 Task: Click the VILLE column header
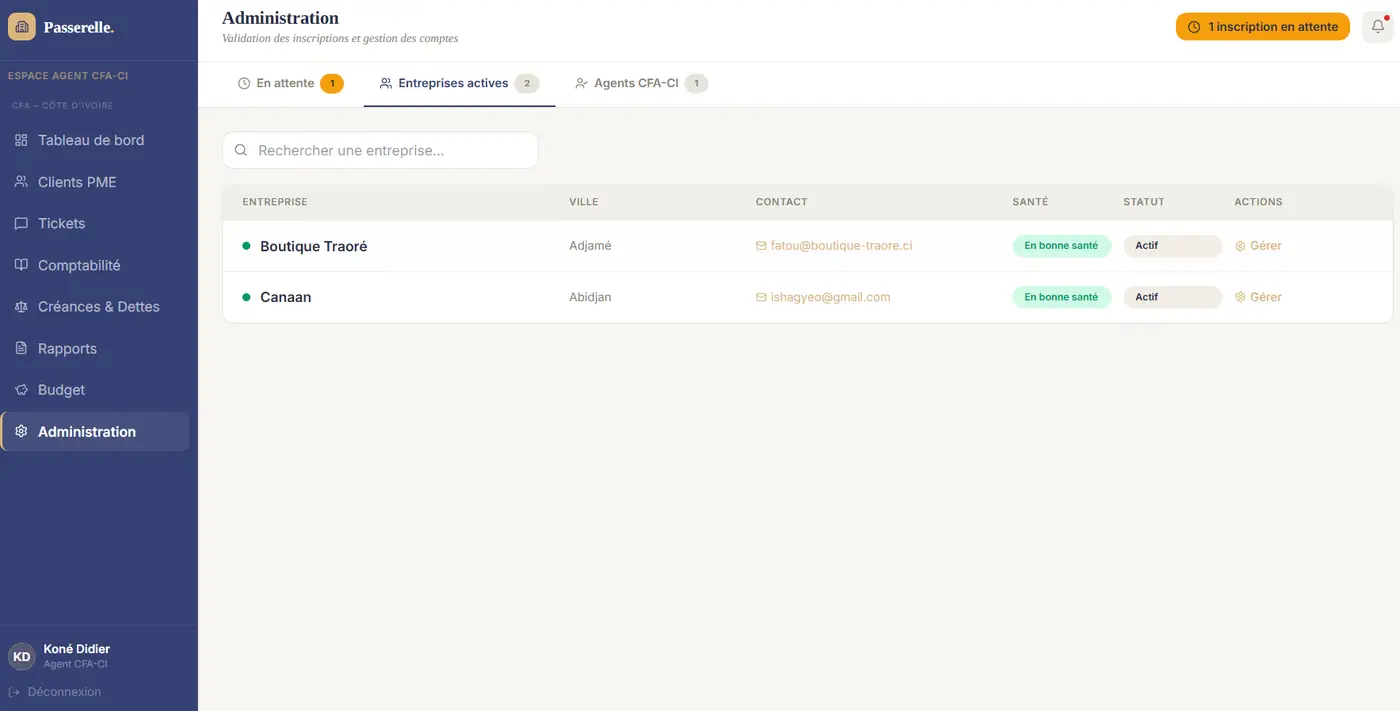[584, 202]
